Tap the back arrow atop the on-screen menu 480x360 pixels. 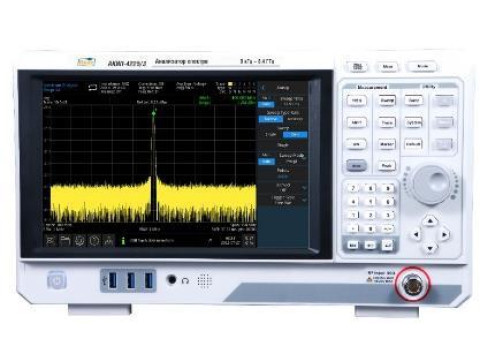coord(263,87)
